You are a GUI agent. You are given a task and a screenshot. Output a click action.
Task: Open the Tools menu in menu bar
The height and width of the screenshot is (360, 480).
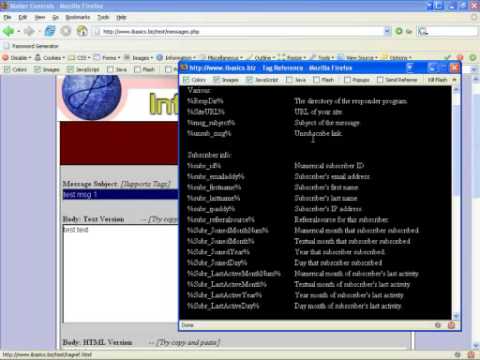tap(103, 17)
